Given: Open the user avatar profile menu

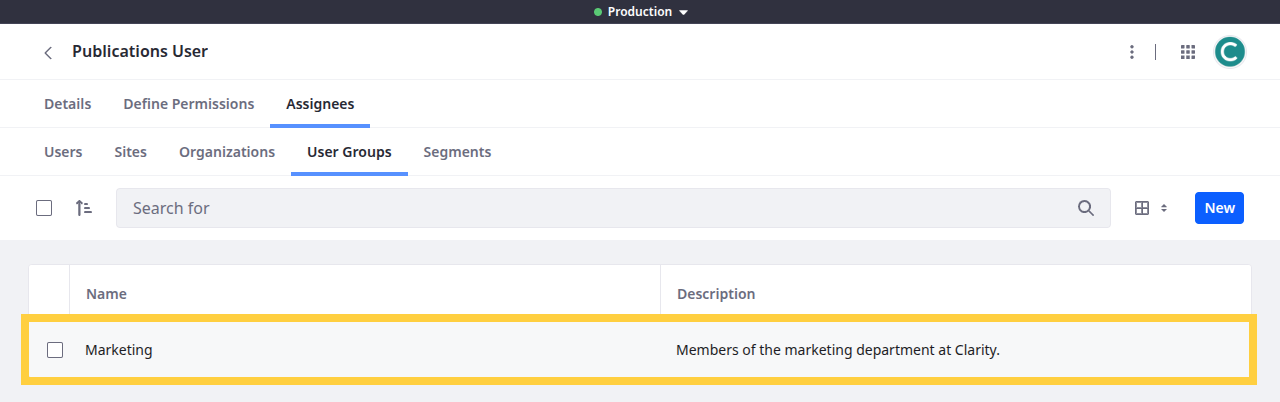Looking at the screenshot, I should tap(1229, 52).
